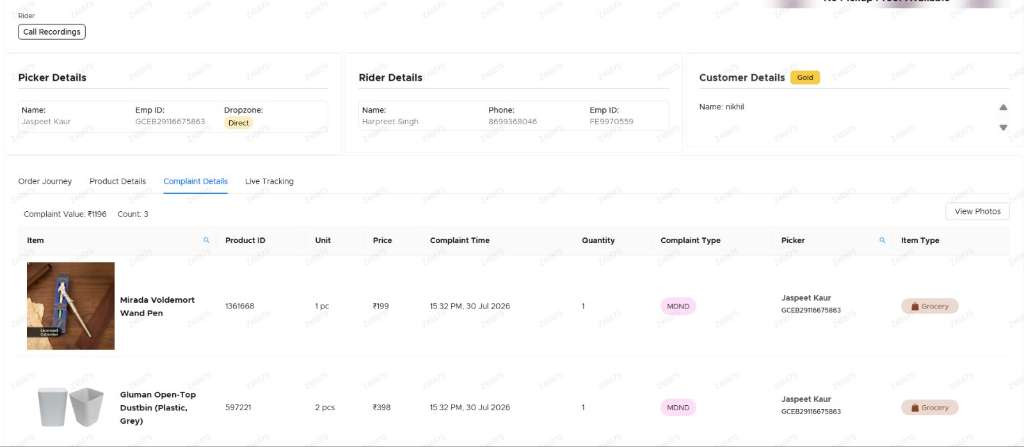Click the Grocery tag on Wand Pen row
The height and width of the screenshot is (447, 1024).
click(x=929, y=306)
